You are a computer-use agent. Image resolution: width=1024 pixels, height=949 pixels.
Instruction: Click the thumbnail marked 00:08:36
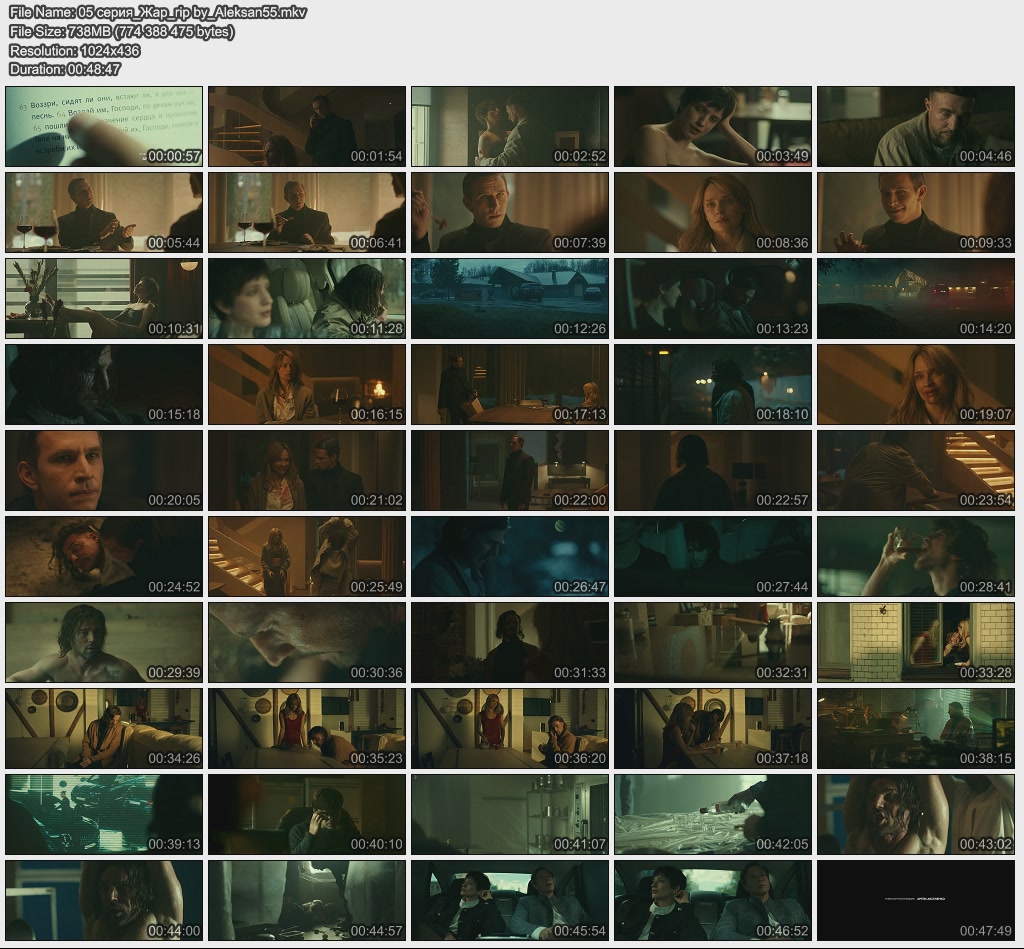[x=713, y=212]
